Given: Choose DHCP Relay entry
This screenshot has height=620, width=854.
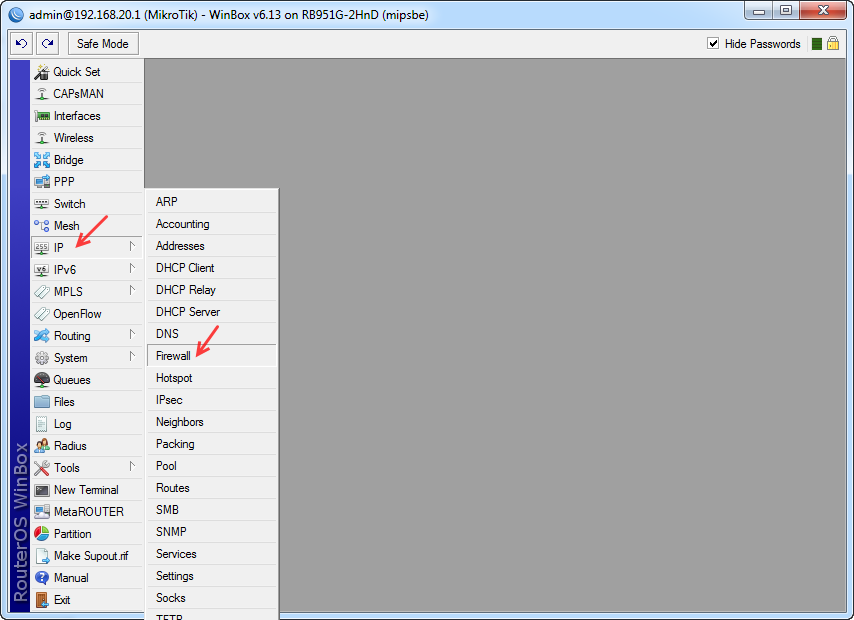Looking at the screenshot, I should coord(212,290).
